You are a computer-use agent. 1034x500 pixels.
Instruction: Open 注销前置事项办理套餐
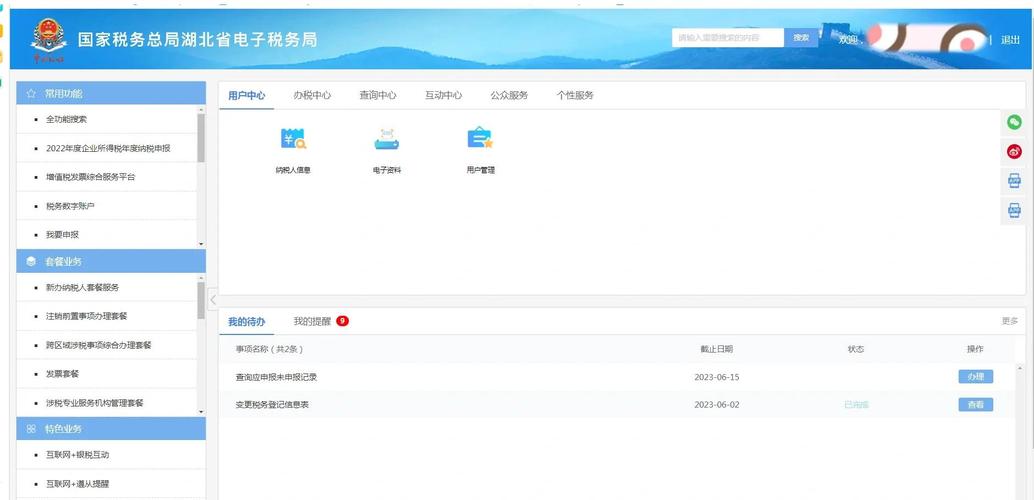(86, 316)
